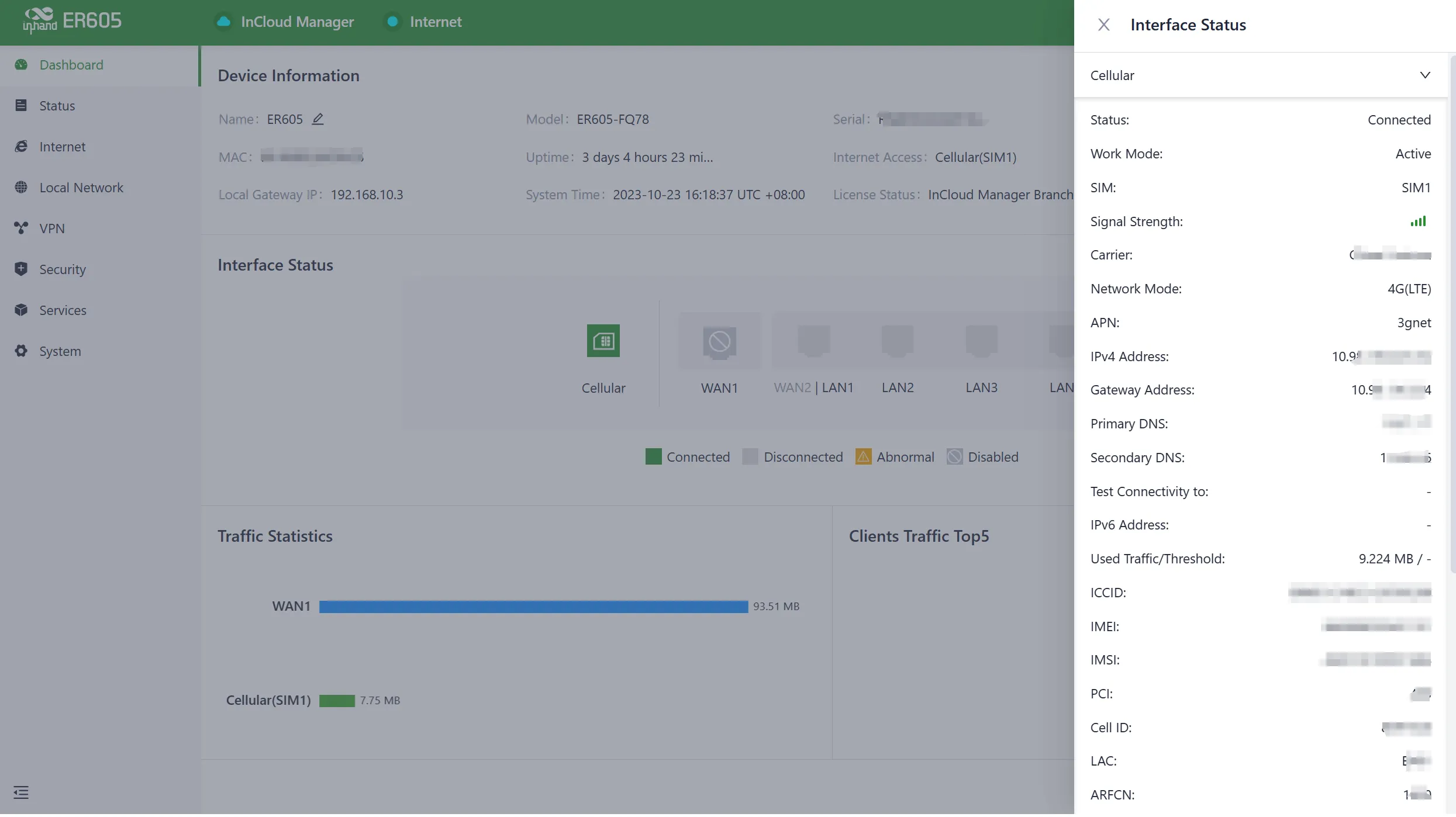Click the WAN1 traffic bar
The width and height of the screenshot is (1456, 817).
point(533,608)
